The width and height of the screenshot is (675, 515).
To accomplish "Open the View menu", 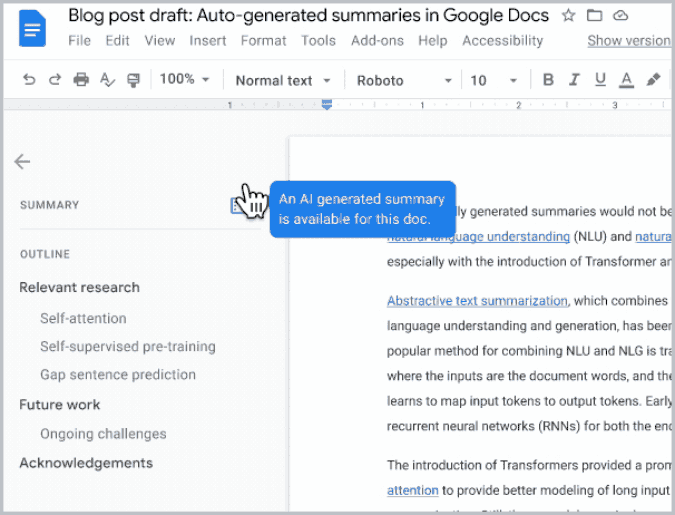I will pyautogui.click(x=160, y=40).
